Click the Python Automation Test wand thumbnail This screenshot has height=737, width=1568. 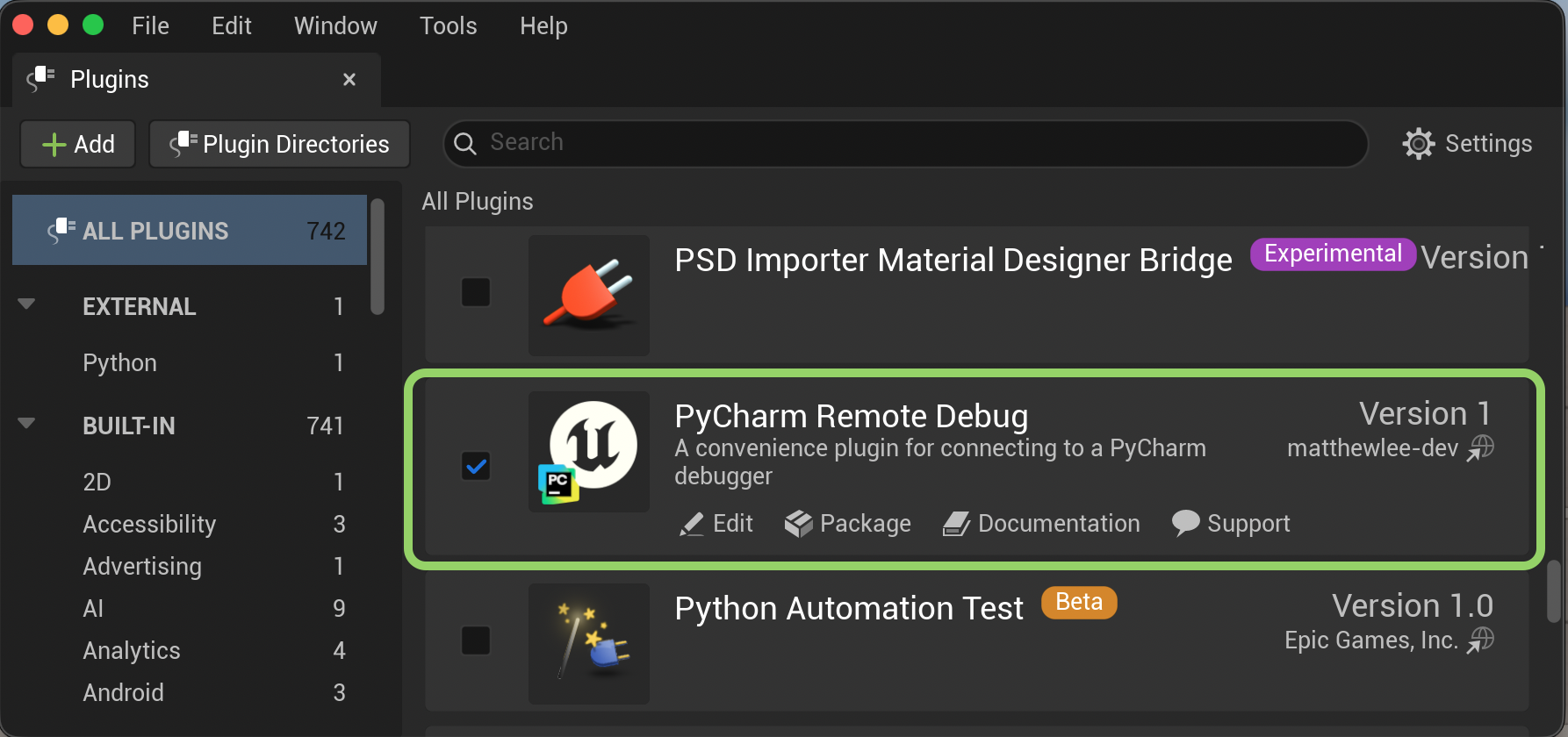pos(589,643)
